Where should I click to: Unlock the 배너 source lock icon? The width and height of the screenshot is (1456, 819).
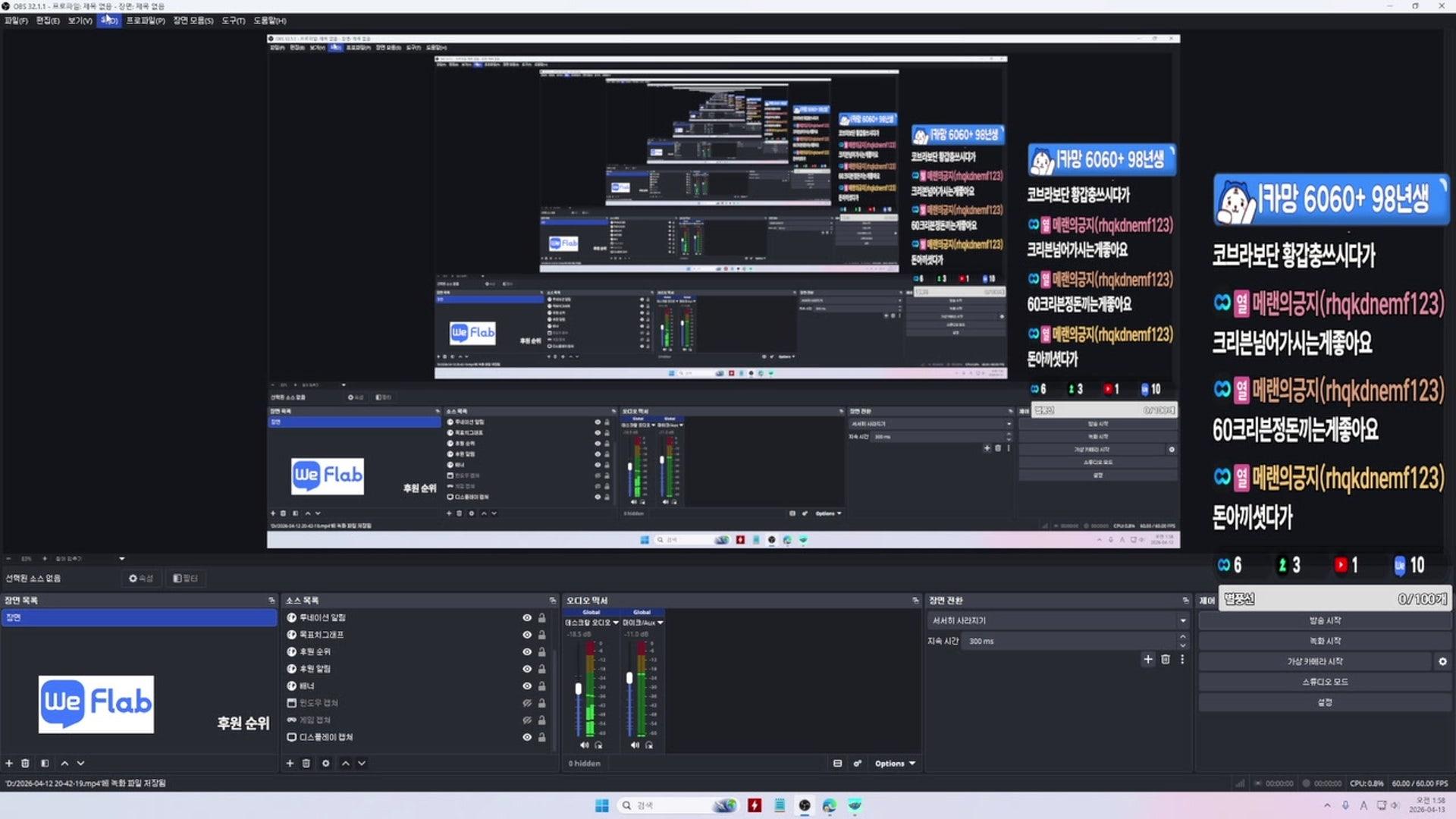(x=542, y=686)
